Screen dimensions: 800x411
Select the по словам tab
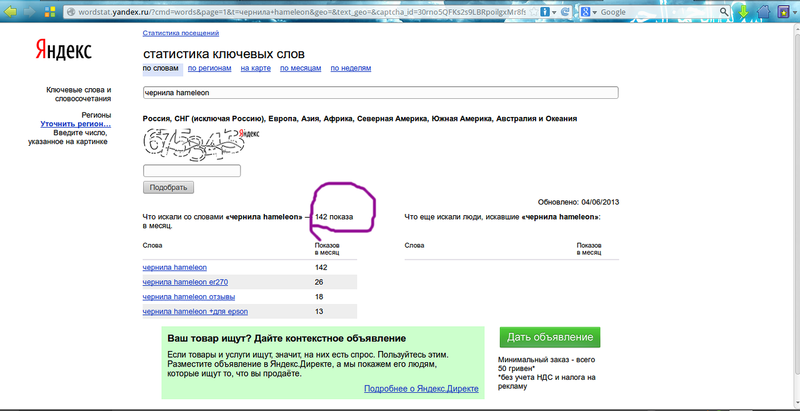[161, 68]
